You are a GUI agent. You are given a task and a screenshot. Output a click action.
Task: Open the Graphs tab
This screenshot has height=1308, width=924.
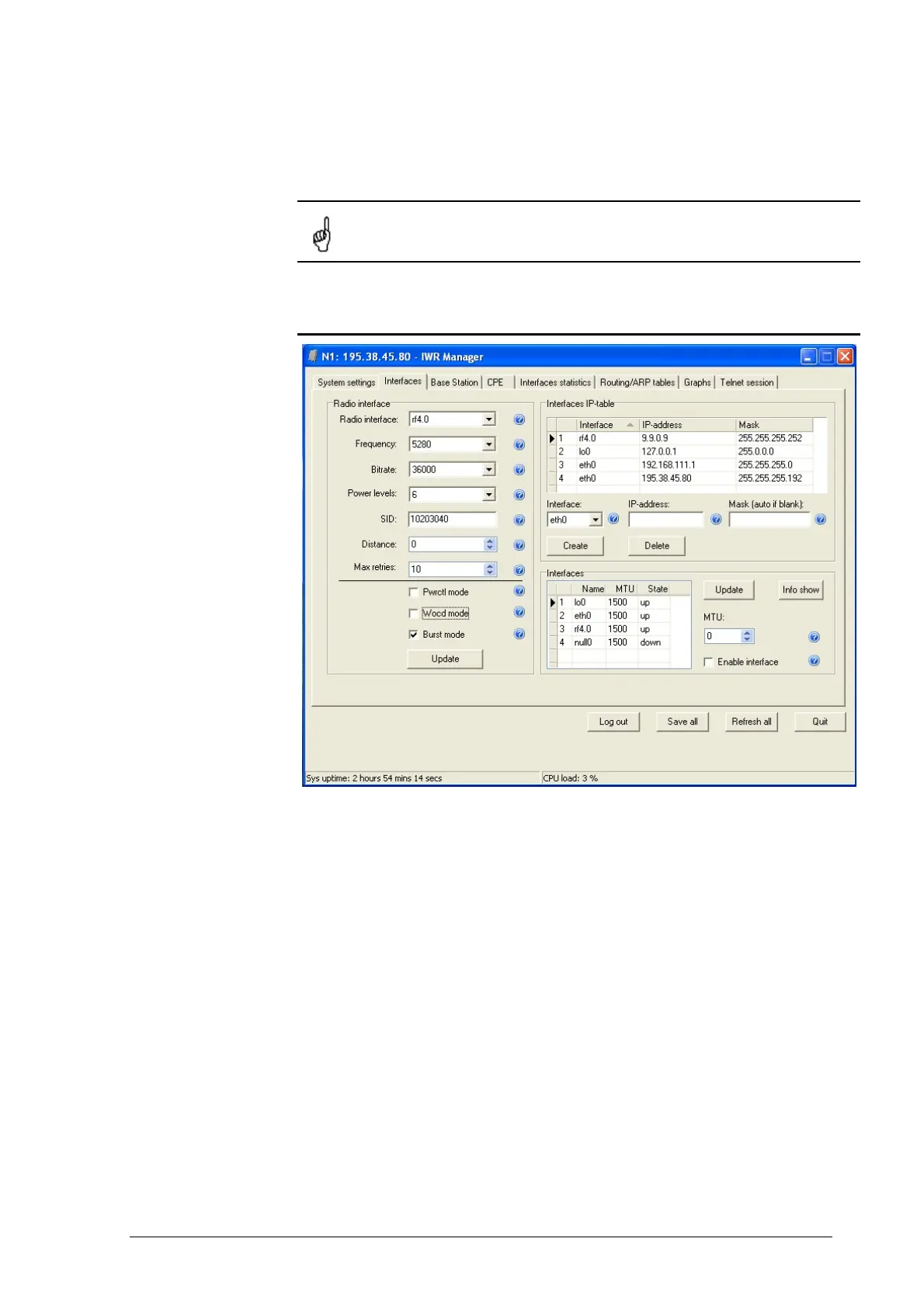tap(697, 382)
